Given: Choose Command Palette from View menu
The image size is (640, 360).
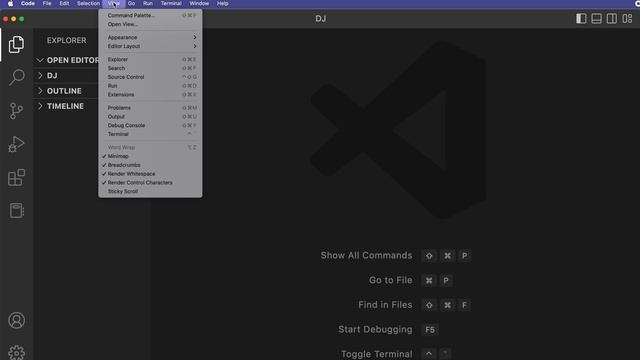Looking at the screenshot, I should point(150,15).
